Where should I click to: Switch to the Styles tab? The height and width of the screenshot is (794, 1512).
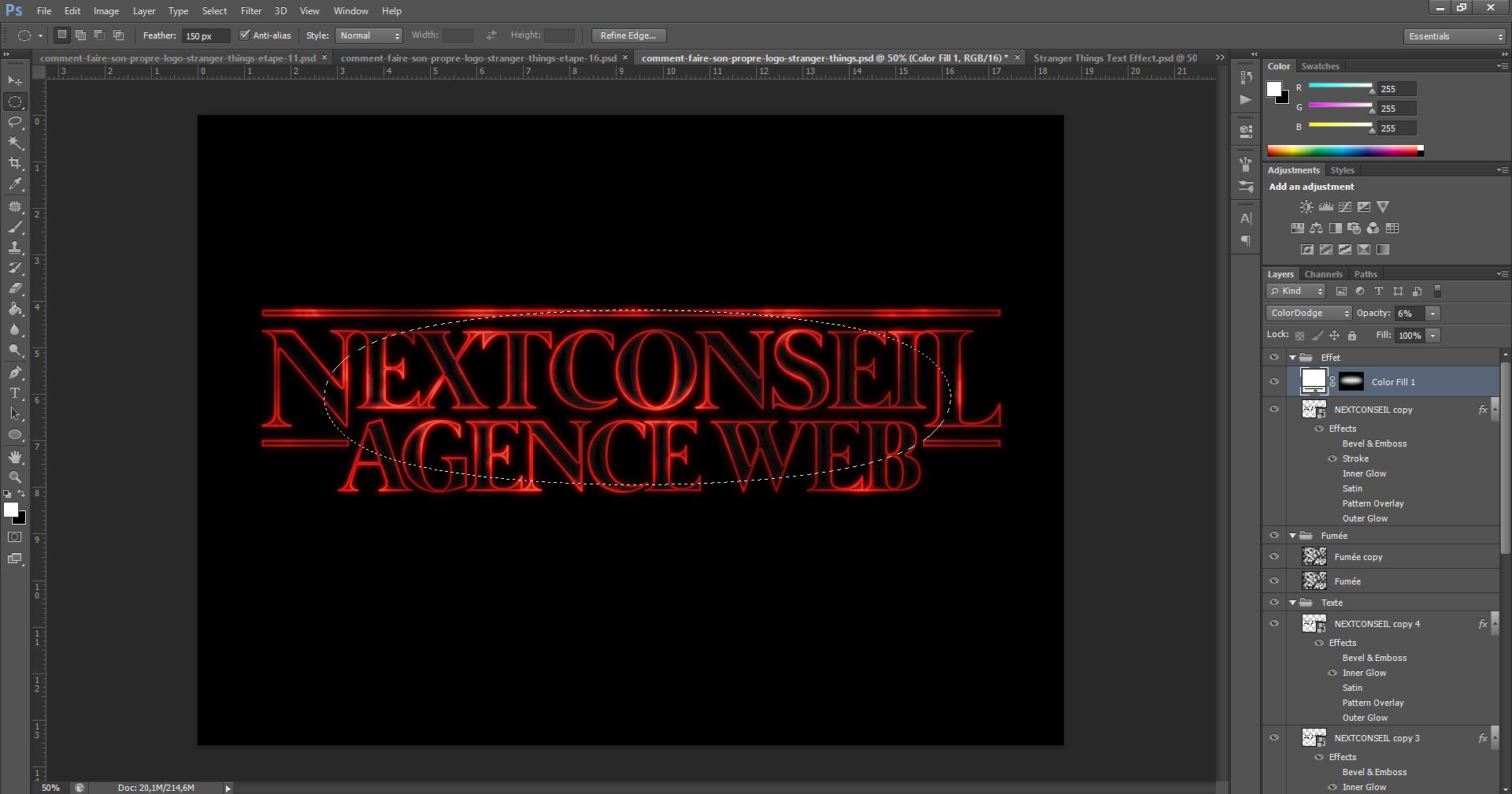pyautogui.click(x=1342, y=170)
